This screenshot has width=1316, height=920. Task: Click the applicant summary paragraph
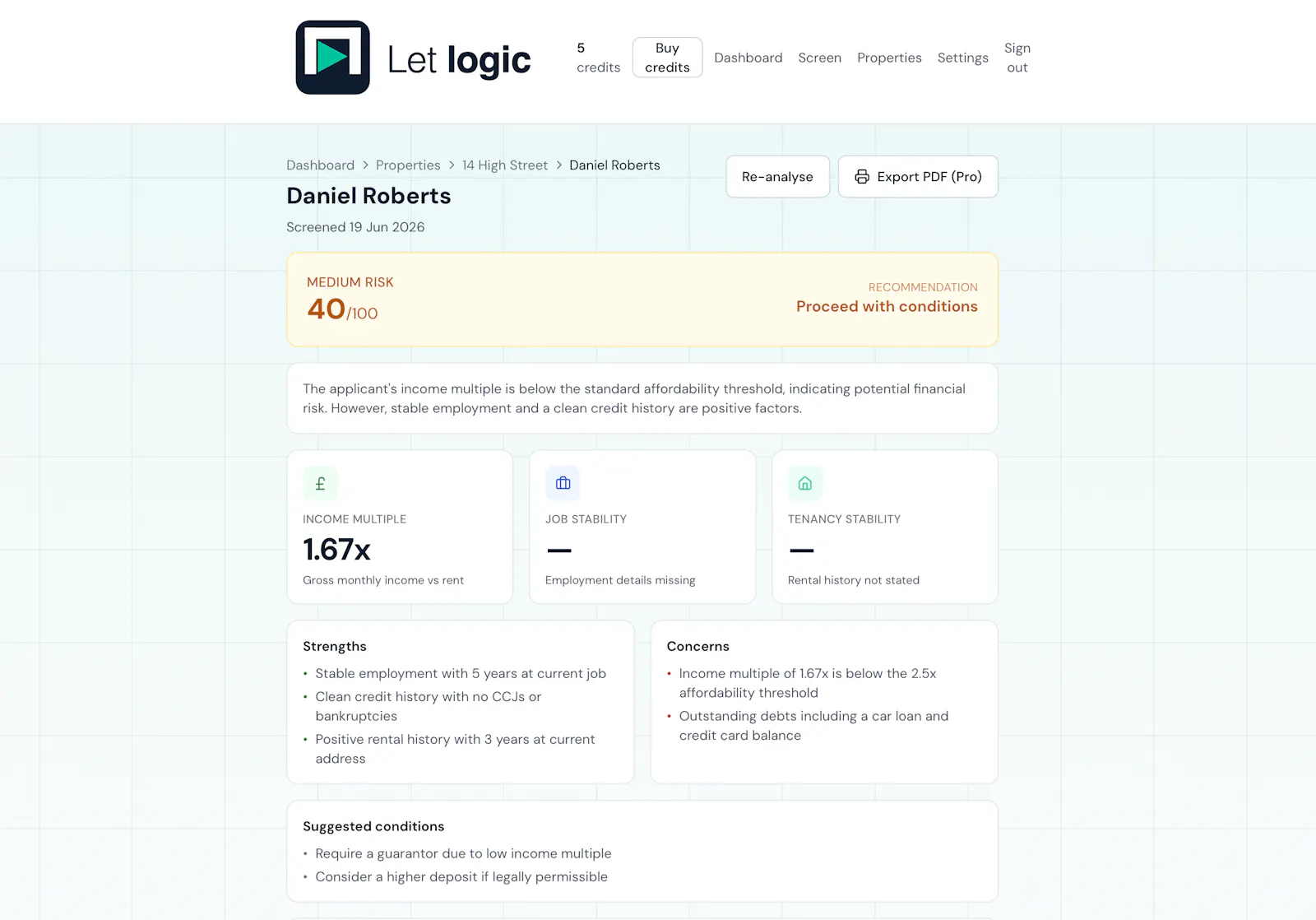click(x=634, y=398)
